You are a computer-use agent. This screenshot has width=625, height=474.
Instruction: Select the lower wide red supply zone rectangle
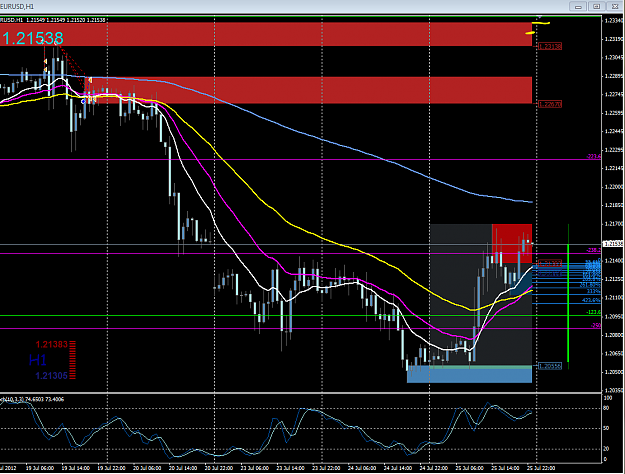pos(308,90)
